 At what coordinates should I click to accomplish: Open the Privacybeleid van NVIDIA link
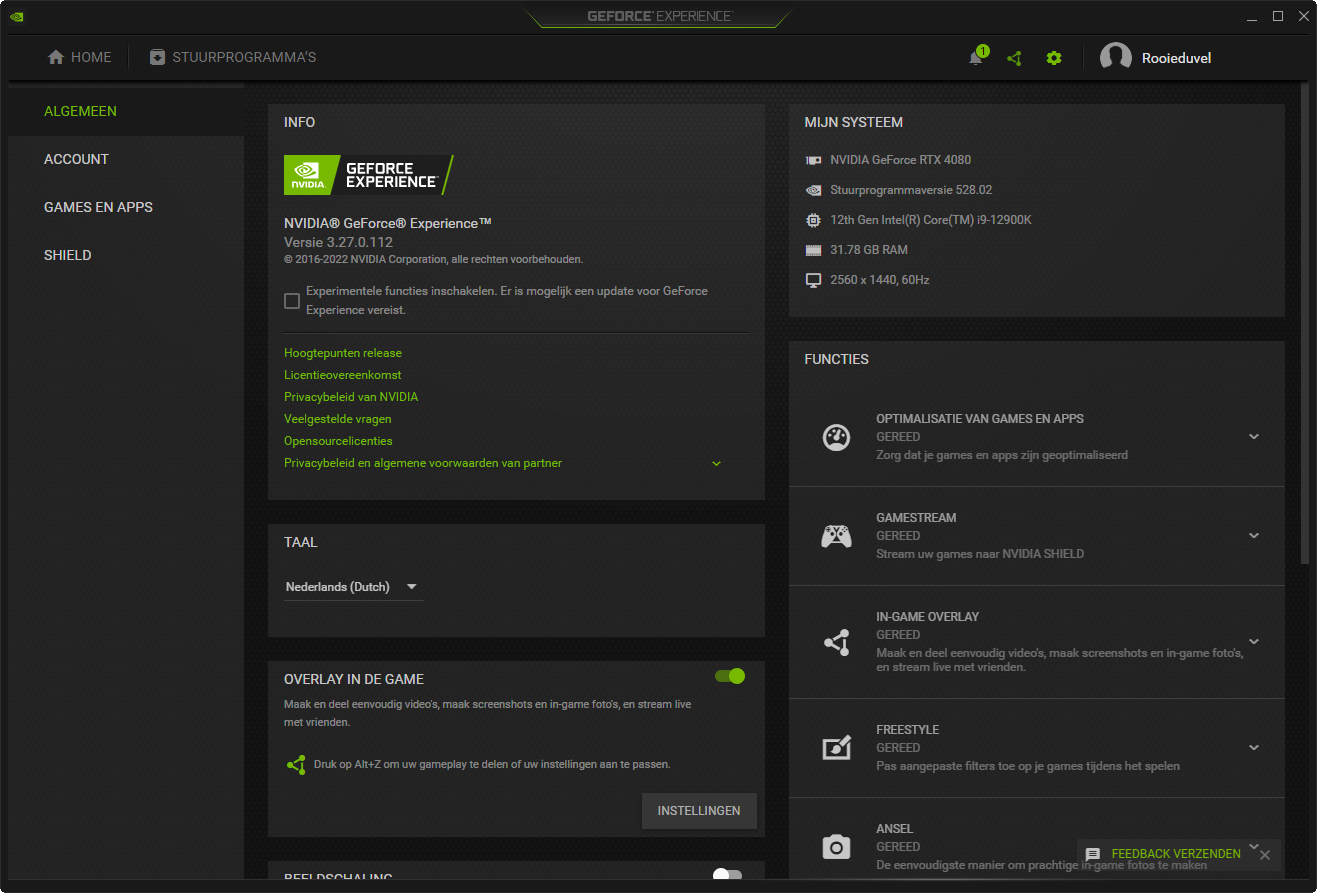[x=351, y=397]
